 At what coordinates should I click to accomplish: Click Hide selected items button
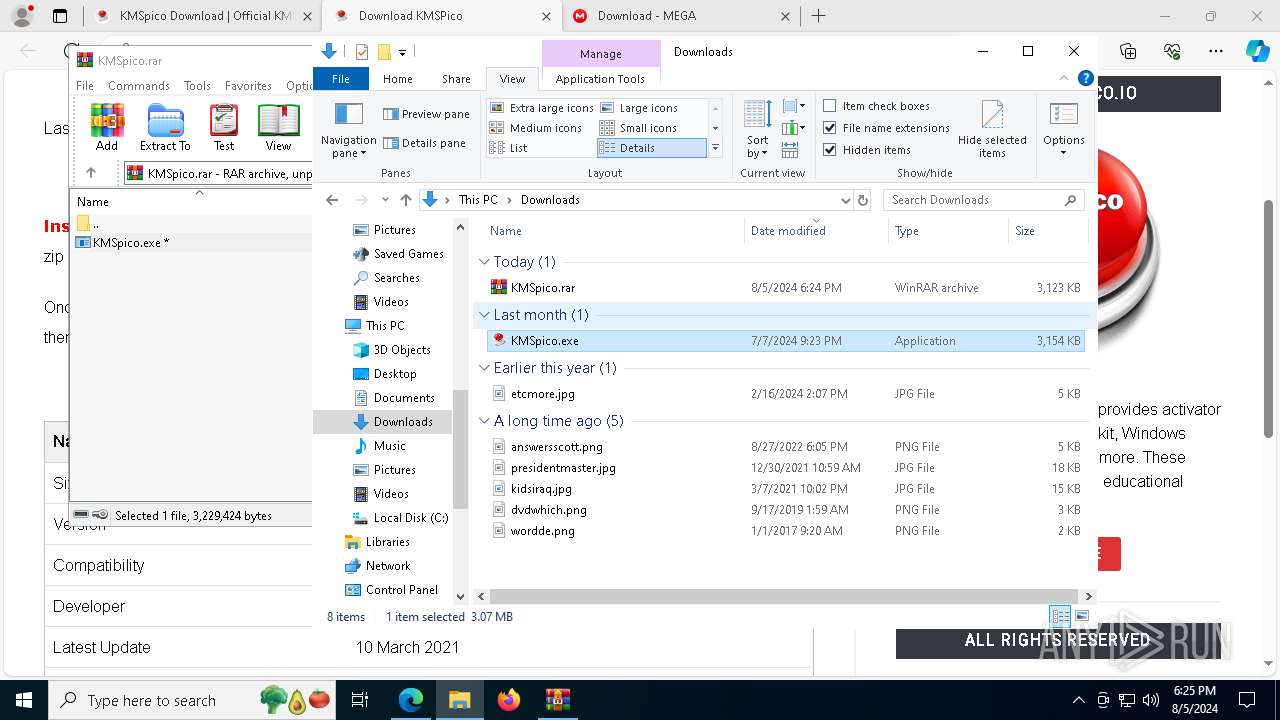(x=992, y=130)
